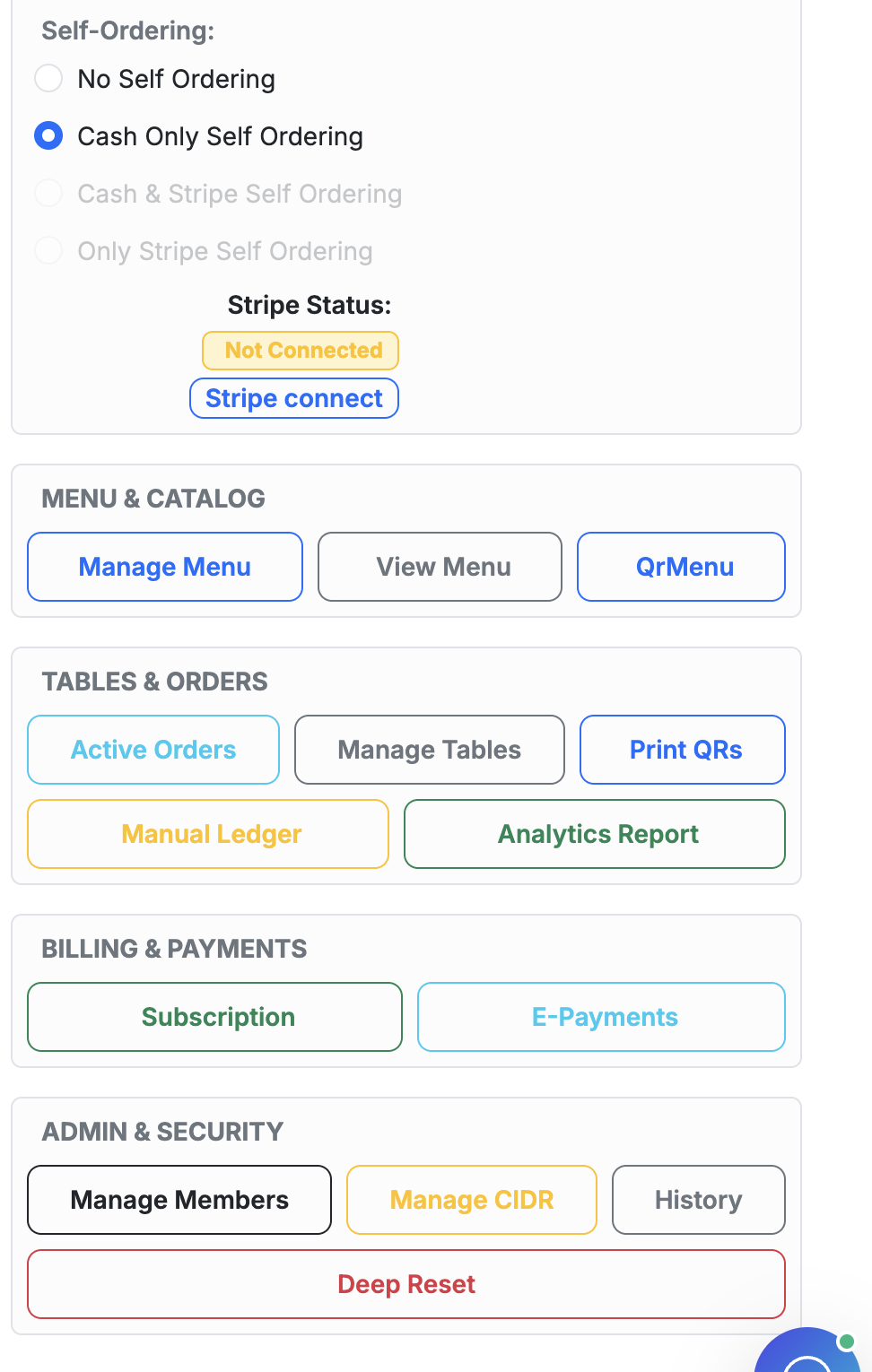The image size is (872, 1372).
Task: Open the chat widget bubble icon
Action: 810,1352
